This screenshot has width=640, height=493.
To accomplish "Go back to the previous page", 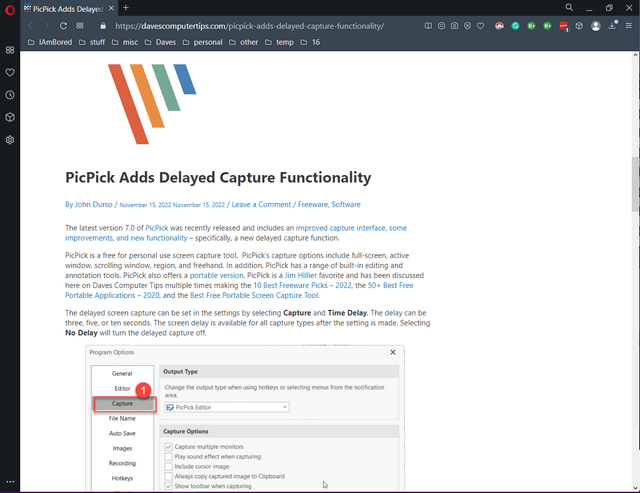I will (30, 26).
